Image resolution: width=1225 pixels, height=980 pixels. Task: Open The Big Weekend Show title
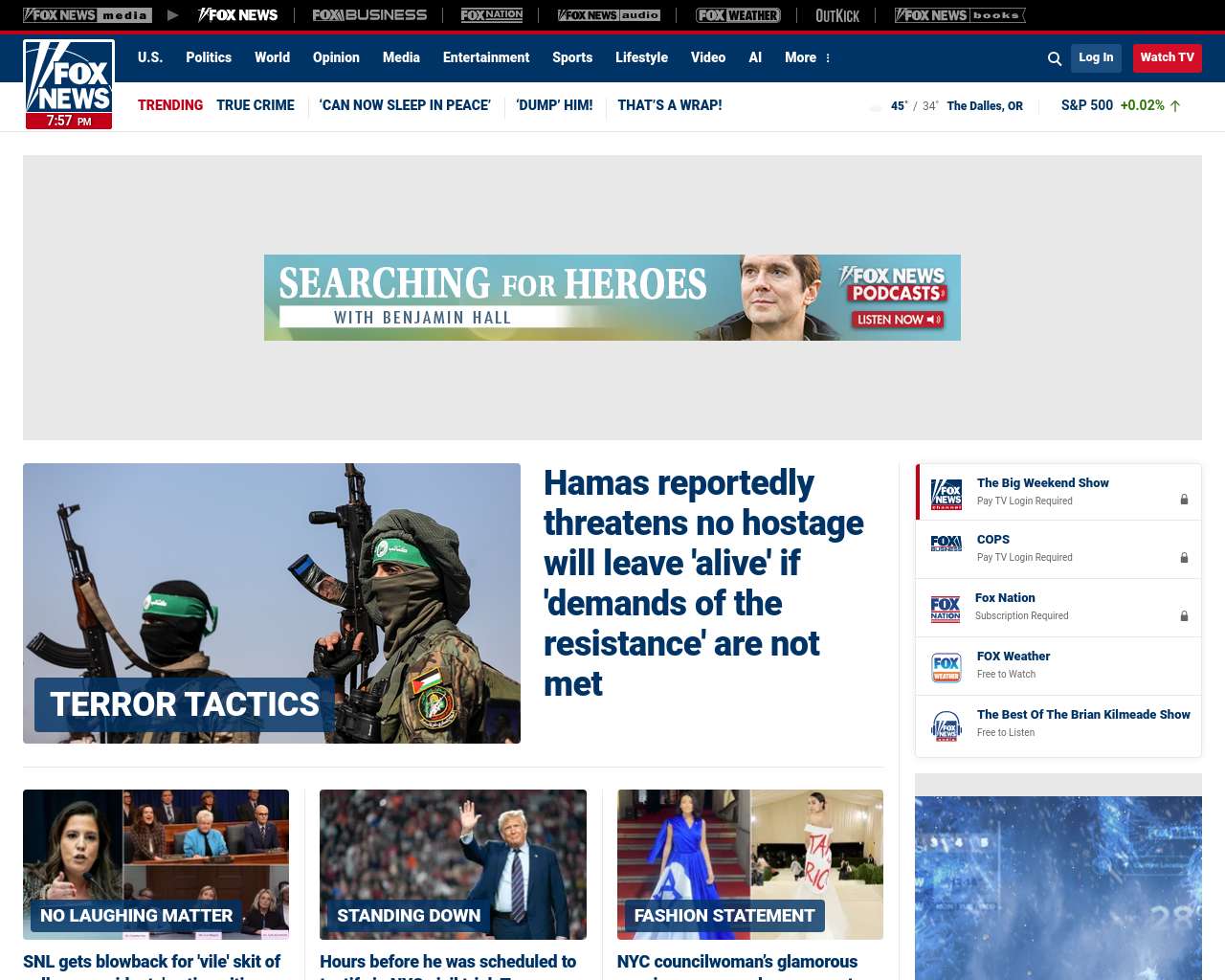pos(1043,483)
